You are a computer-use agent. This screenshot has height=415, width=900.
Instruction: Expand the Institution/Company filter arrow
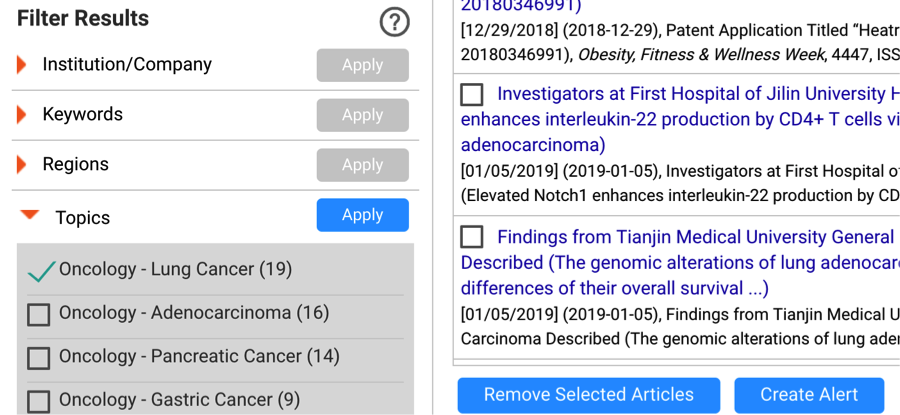[21, 65]
